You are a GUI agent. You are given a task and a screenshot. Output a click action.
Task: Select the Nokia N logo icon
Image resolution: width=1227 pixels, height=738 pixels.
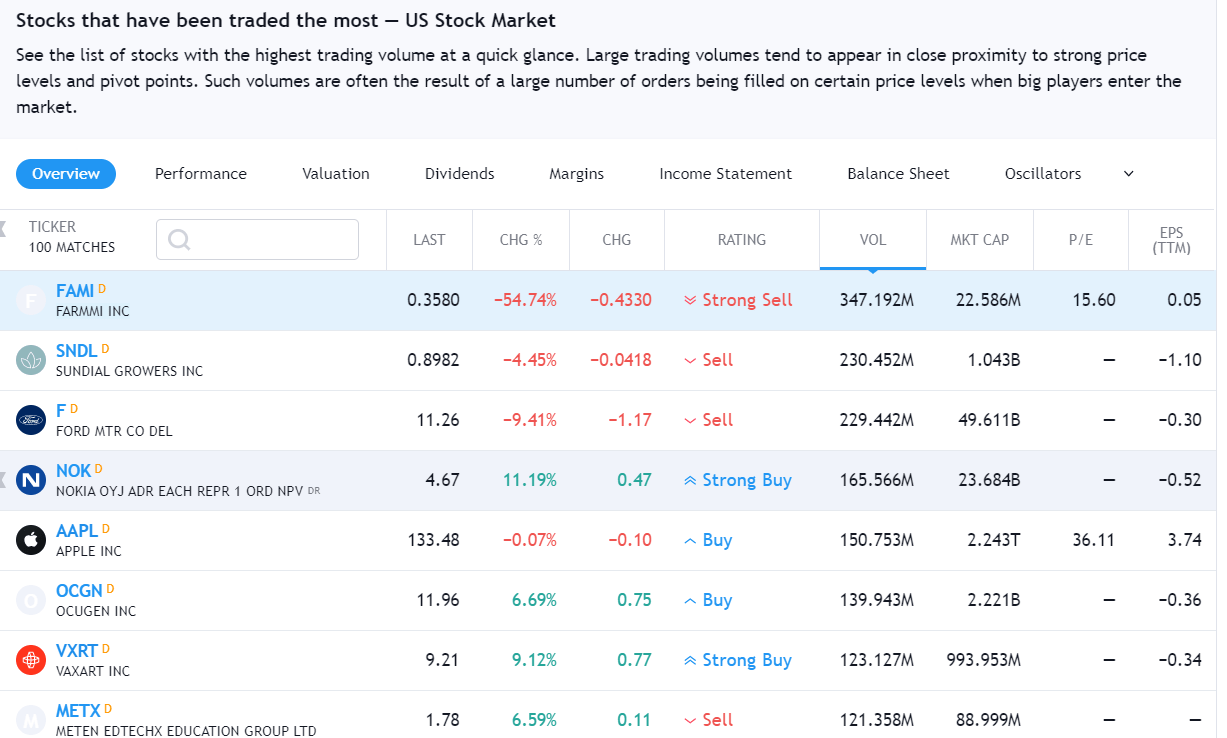pyautogui.click(x=31, y=480)
